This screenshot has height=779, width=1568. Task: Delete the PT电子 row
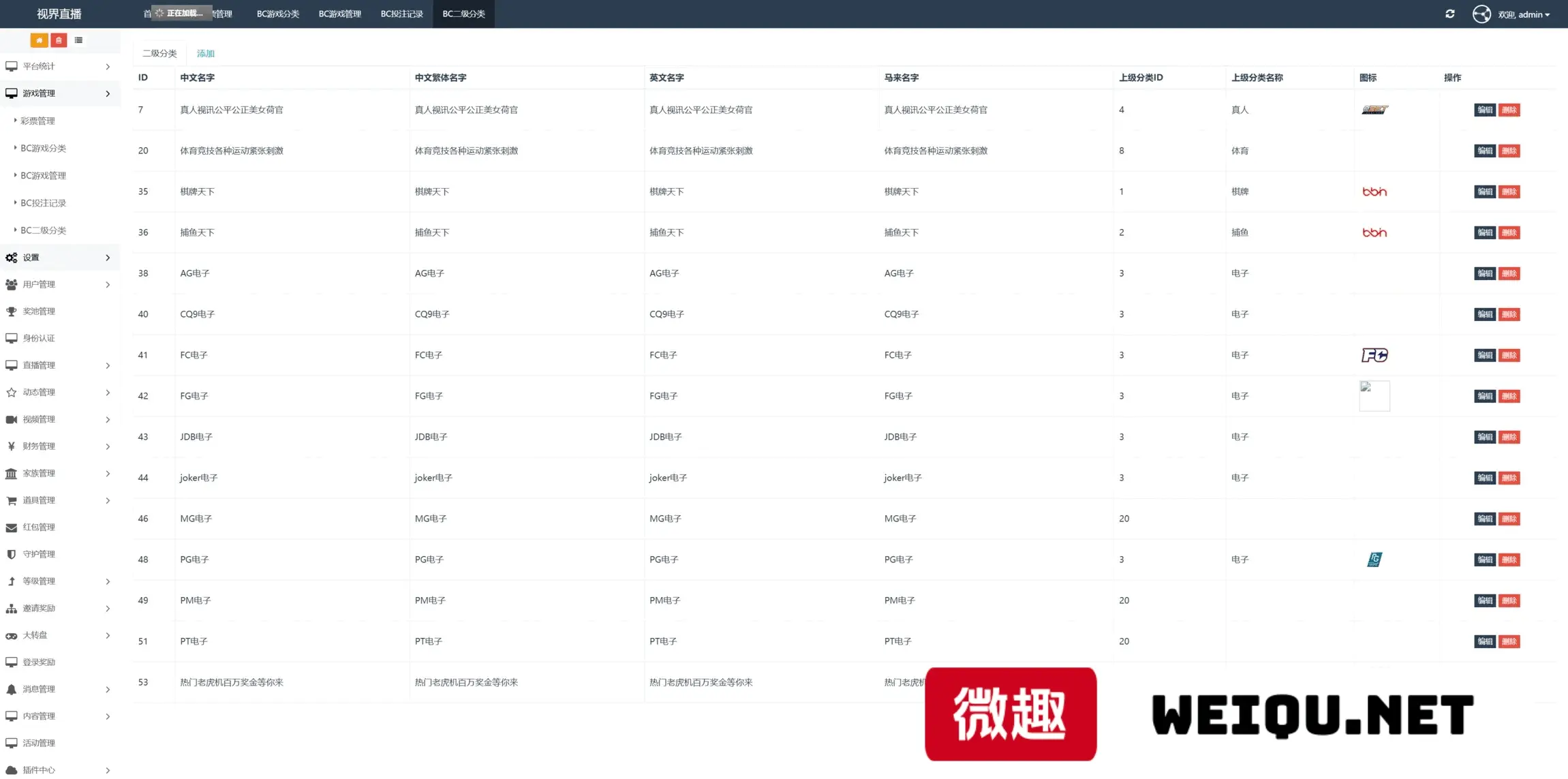(x=1509, y=641)
